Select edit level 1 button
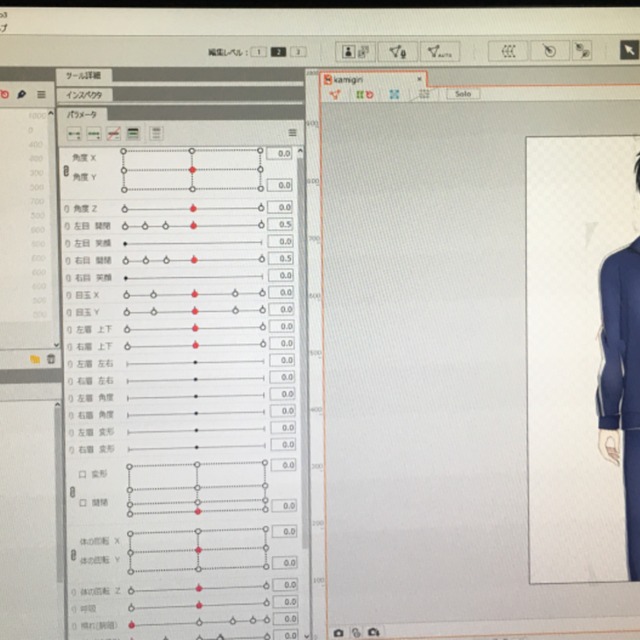Image resolution: width=640 pixels, height=640 pixels. pos(257,51)
